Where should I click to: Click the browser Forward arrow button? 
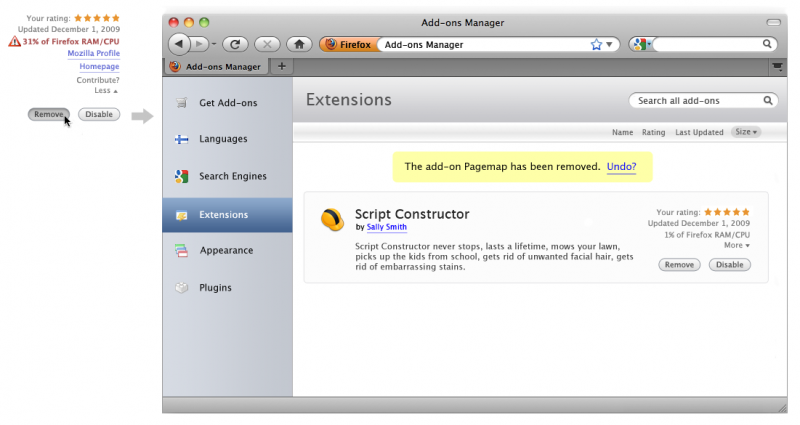(199, 44)
